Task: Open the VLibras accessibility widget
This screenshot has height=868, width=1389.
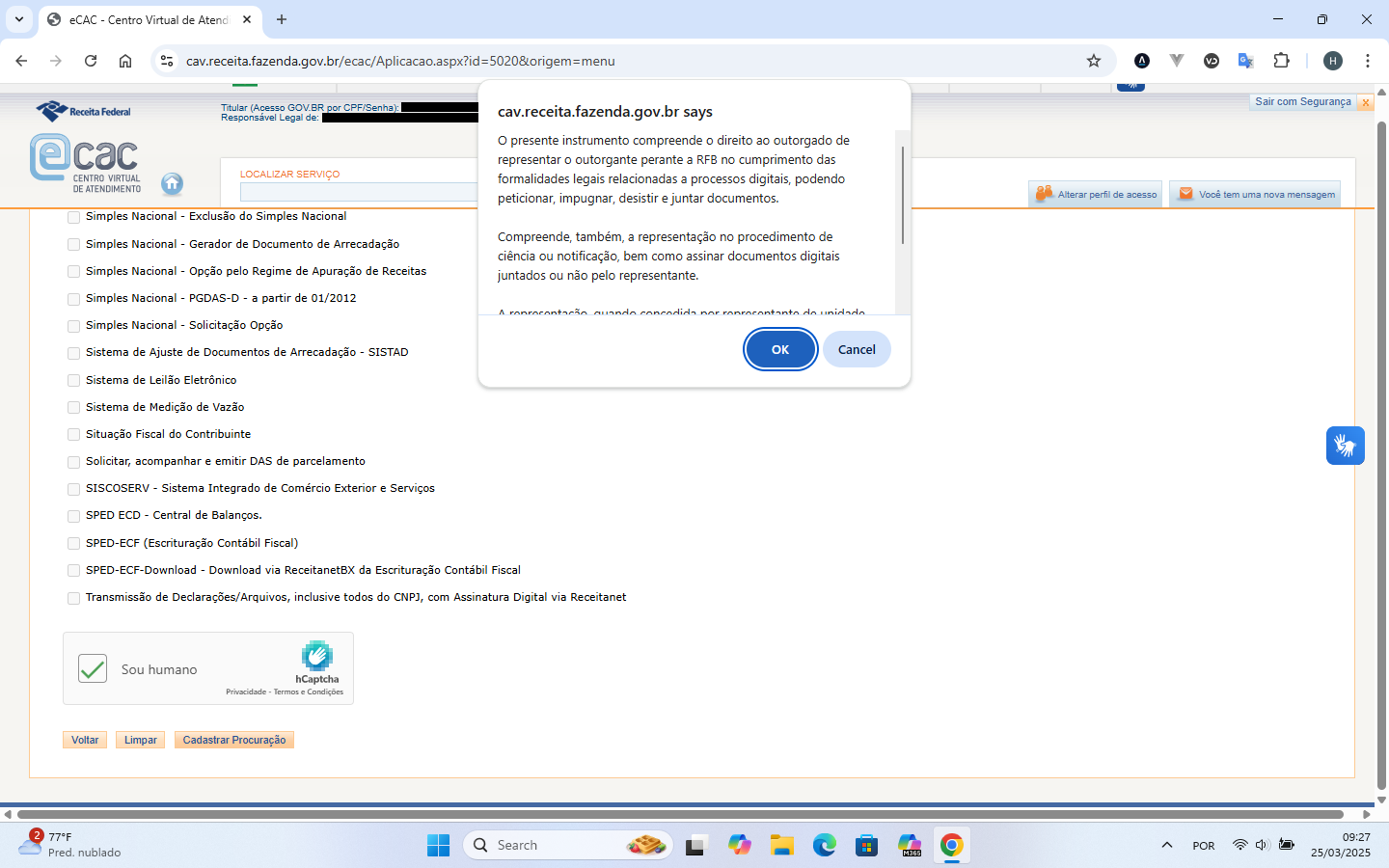Action: (x=1345, y=446)
